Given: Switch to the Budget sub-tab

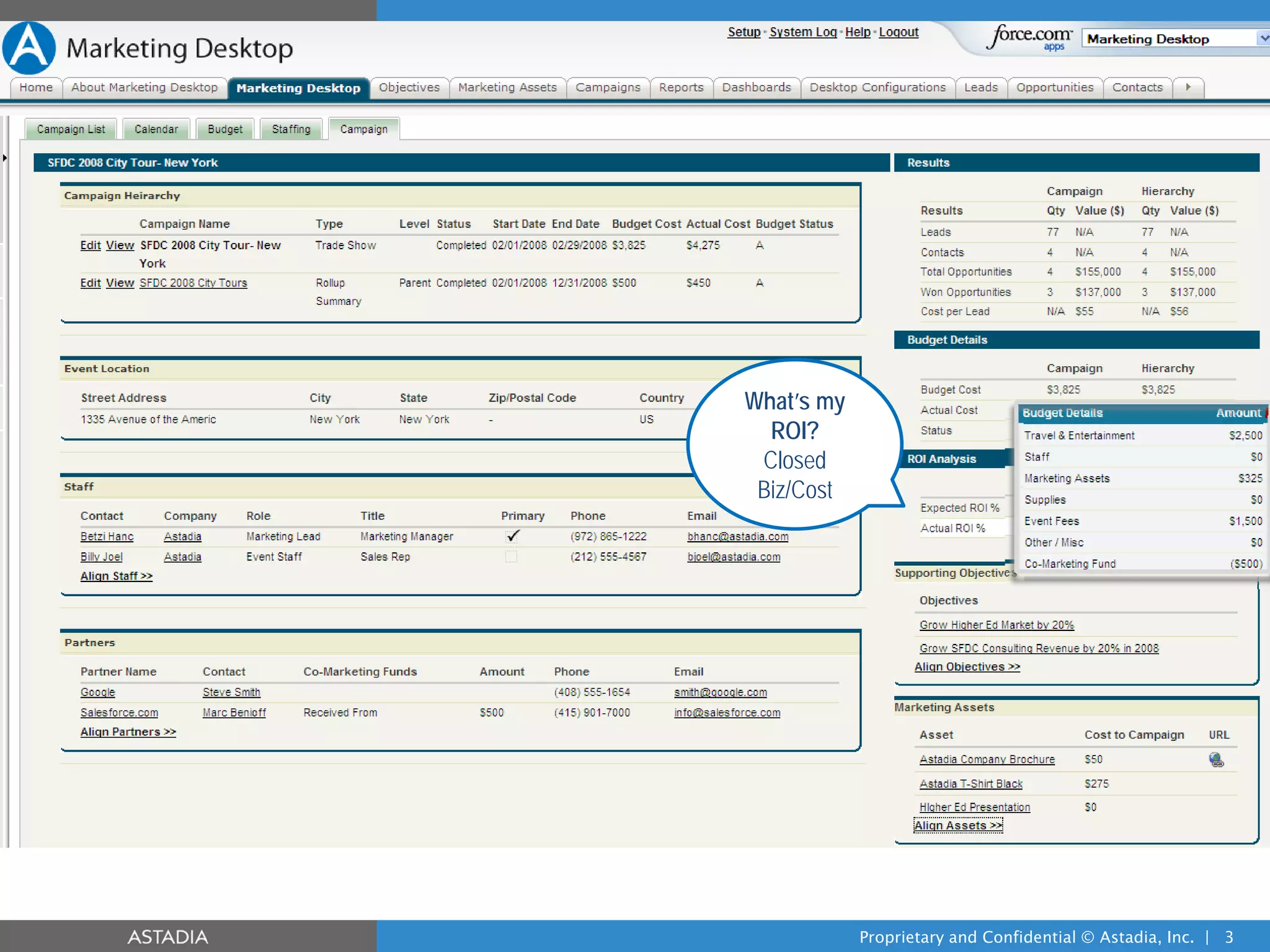Looking at the screenshot, I should (225, 129).
